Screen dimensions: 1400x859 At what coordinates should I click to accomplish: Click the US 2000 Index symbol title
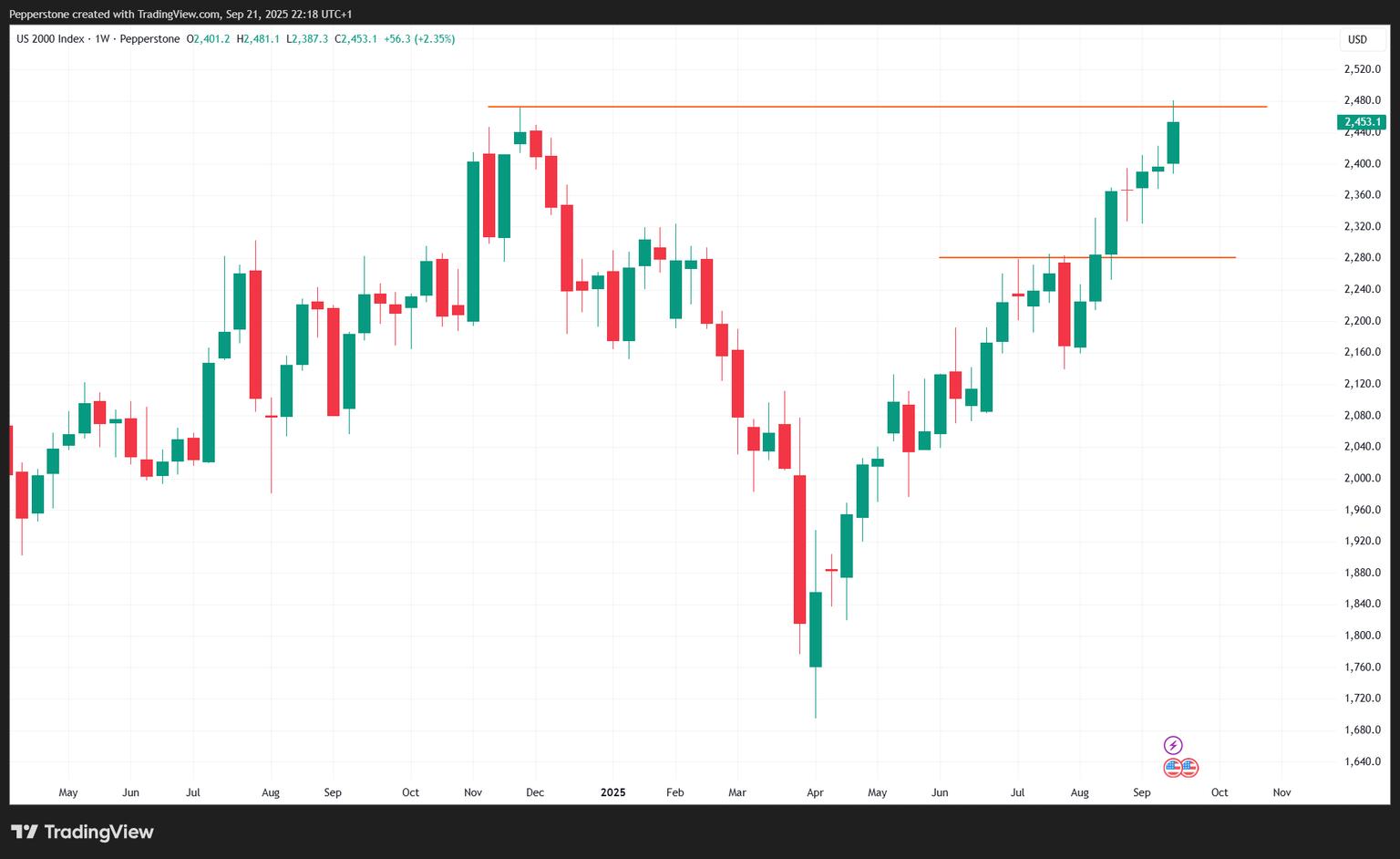(50, 39)
